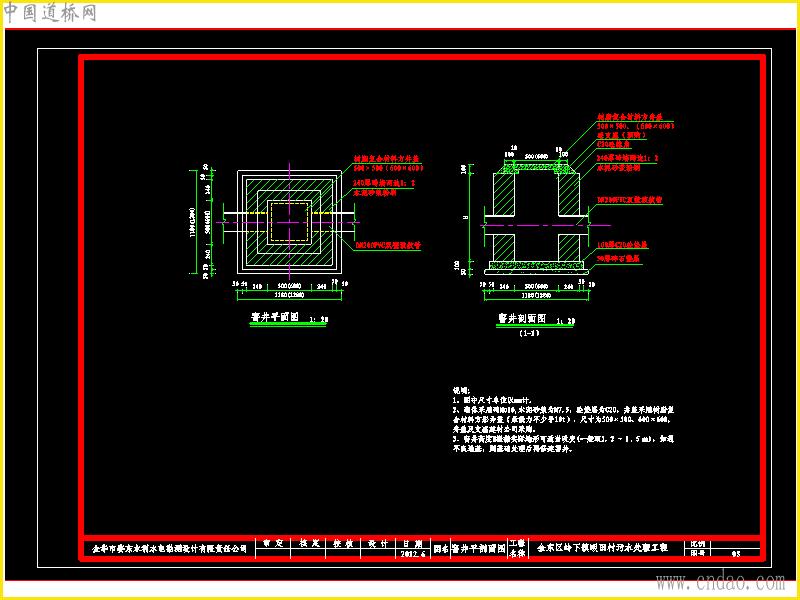Select the yellow dashed square in plan view
The height and width of the screenshot is (600, 800).
point(290,221)
